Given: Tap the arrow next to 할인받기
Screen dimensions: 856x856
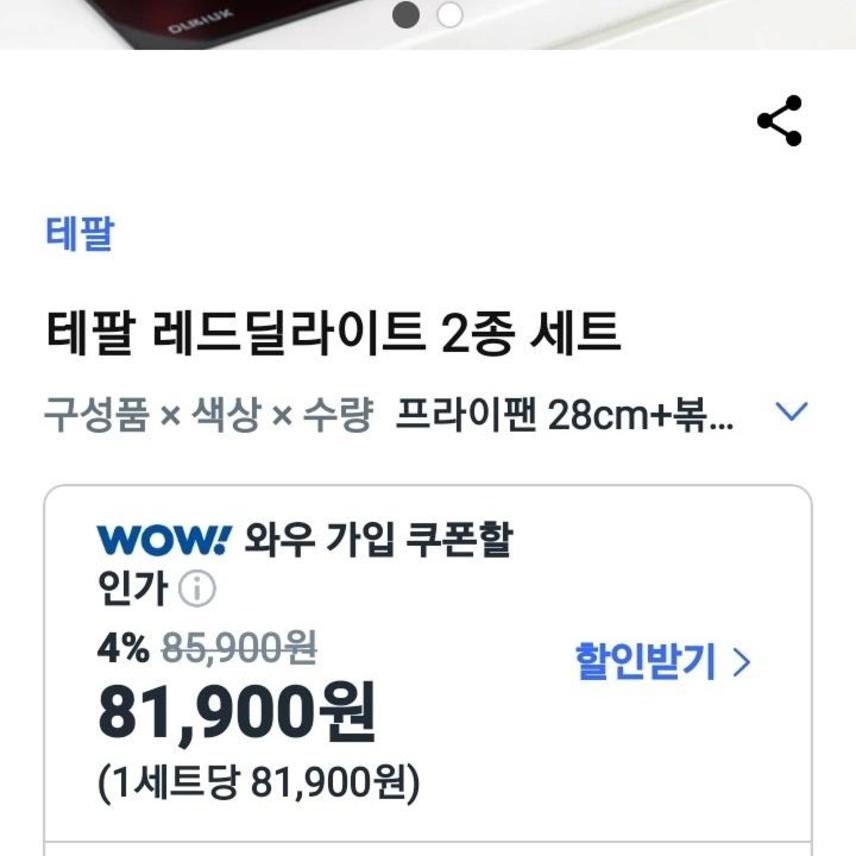Looking at the screenshot, I should [x=741, y=663].
